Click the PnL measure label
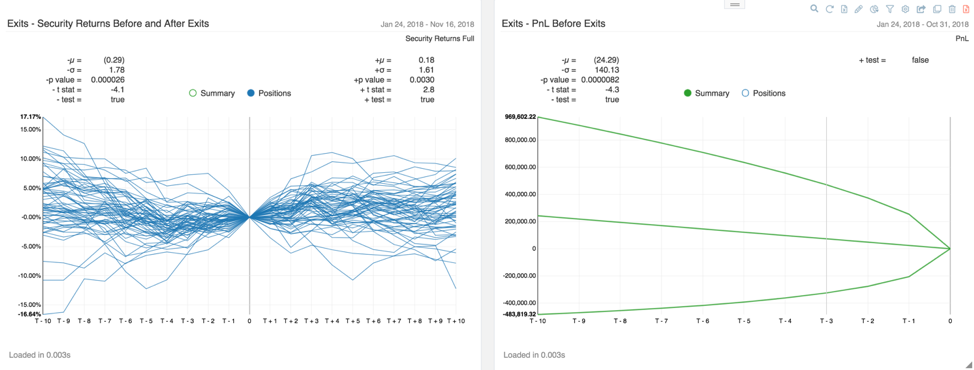The image size is (974, 370). coord(962,38)
